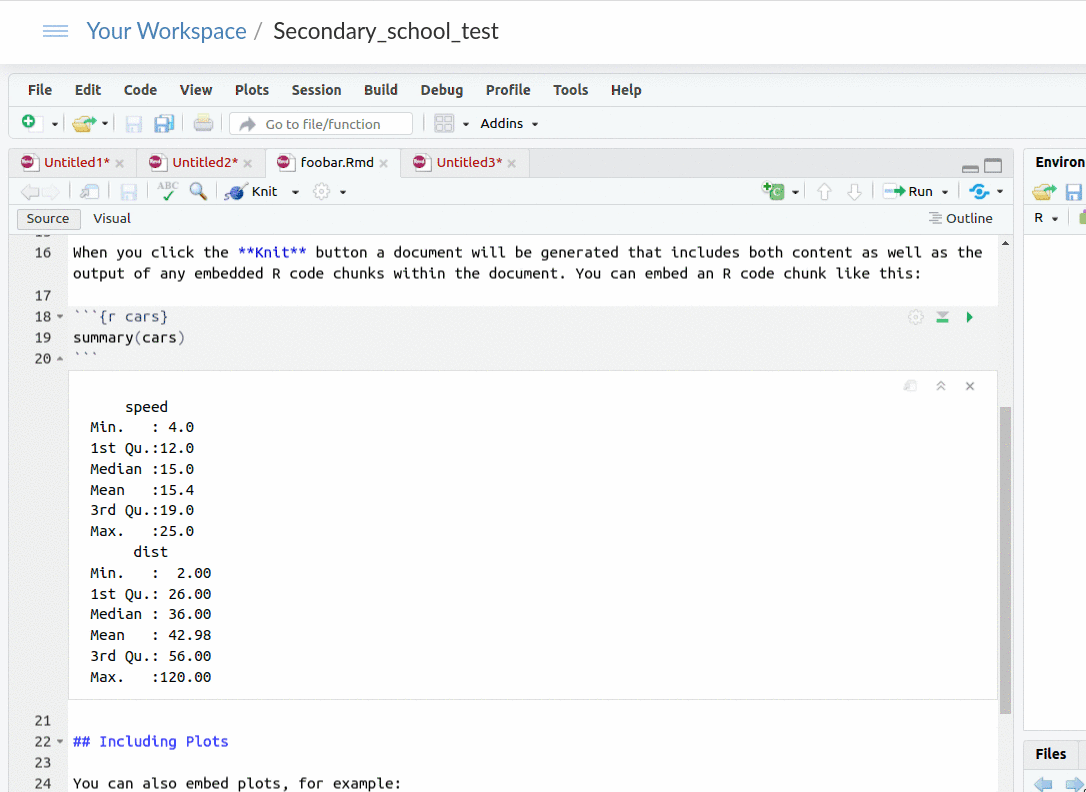Close the foobar.Rmd tab
This screenshot has height=792, width=1086.
[384, 163]
